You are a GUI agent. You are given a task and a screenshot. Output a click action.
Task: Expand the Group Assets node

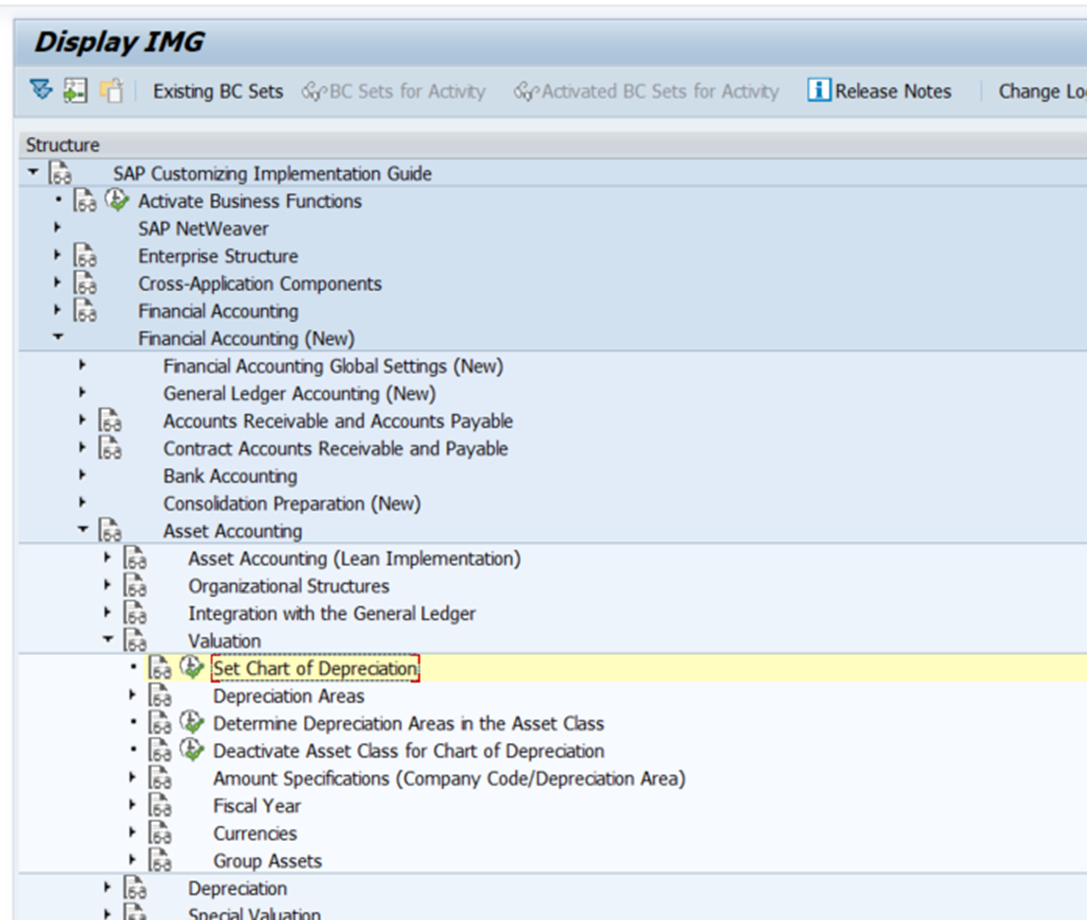pos(132,860)
